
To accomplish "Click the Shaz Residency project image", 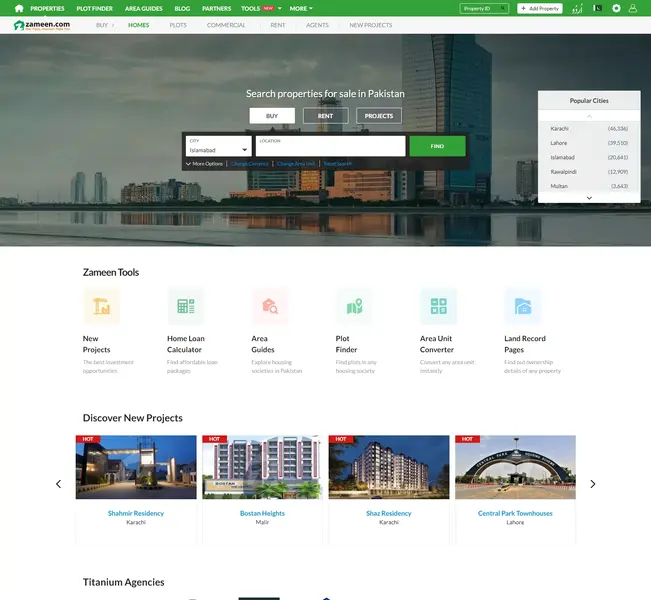I will (389, 467).
